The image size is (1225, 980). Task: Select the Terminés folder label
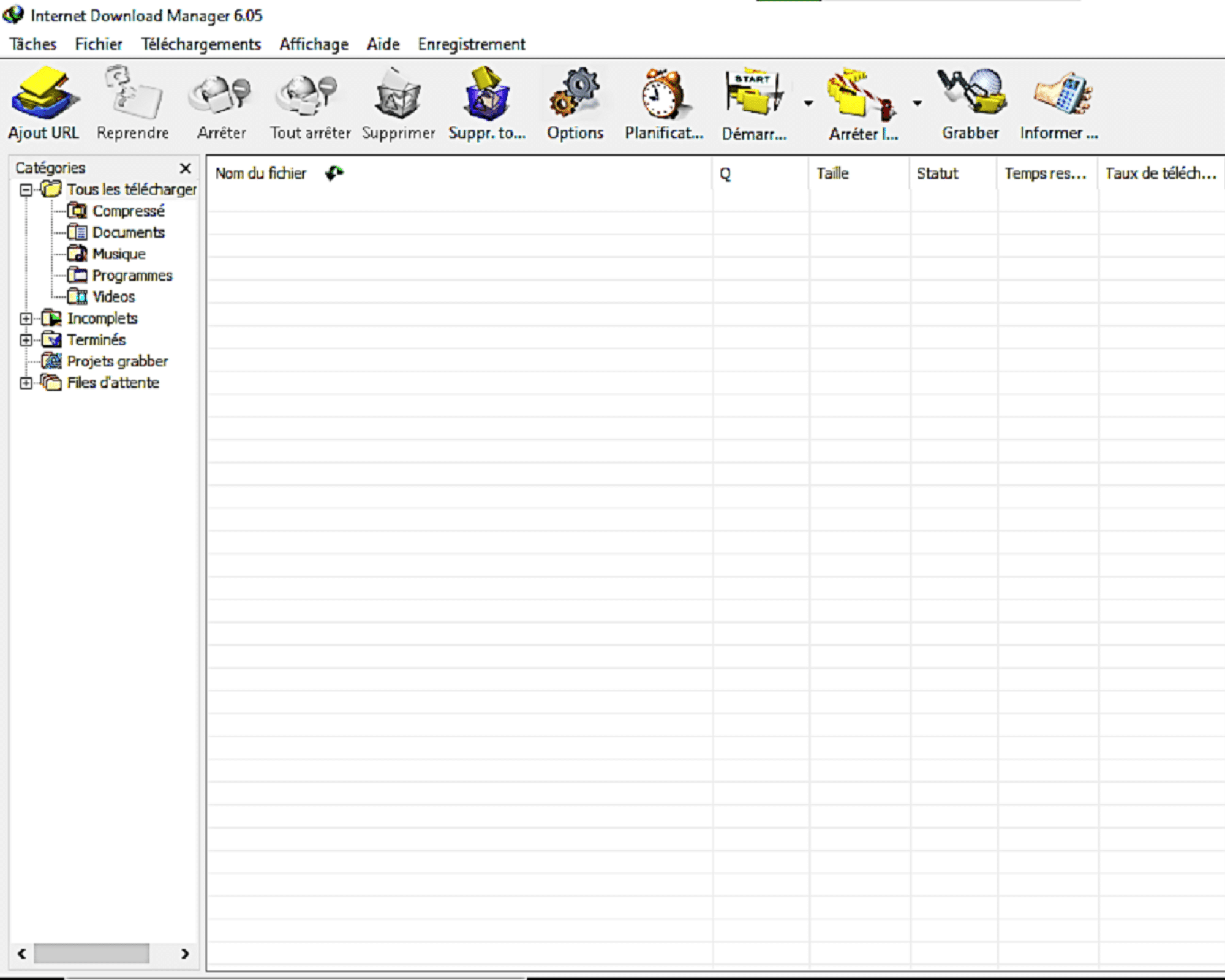click(x=96, y=339)
